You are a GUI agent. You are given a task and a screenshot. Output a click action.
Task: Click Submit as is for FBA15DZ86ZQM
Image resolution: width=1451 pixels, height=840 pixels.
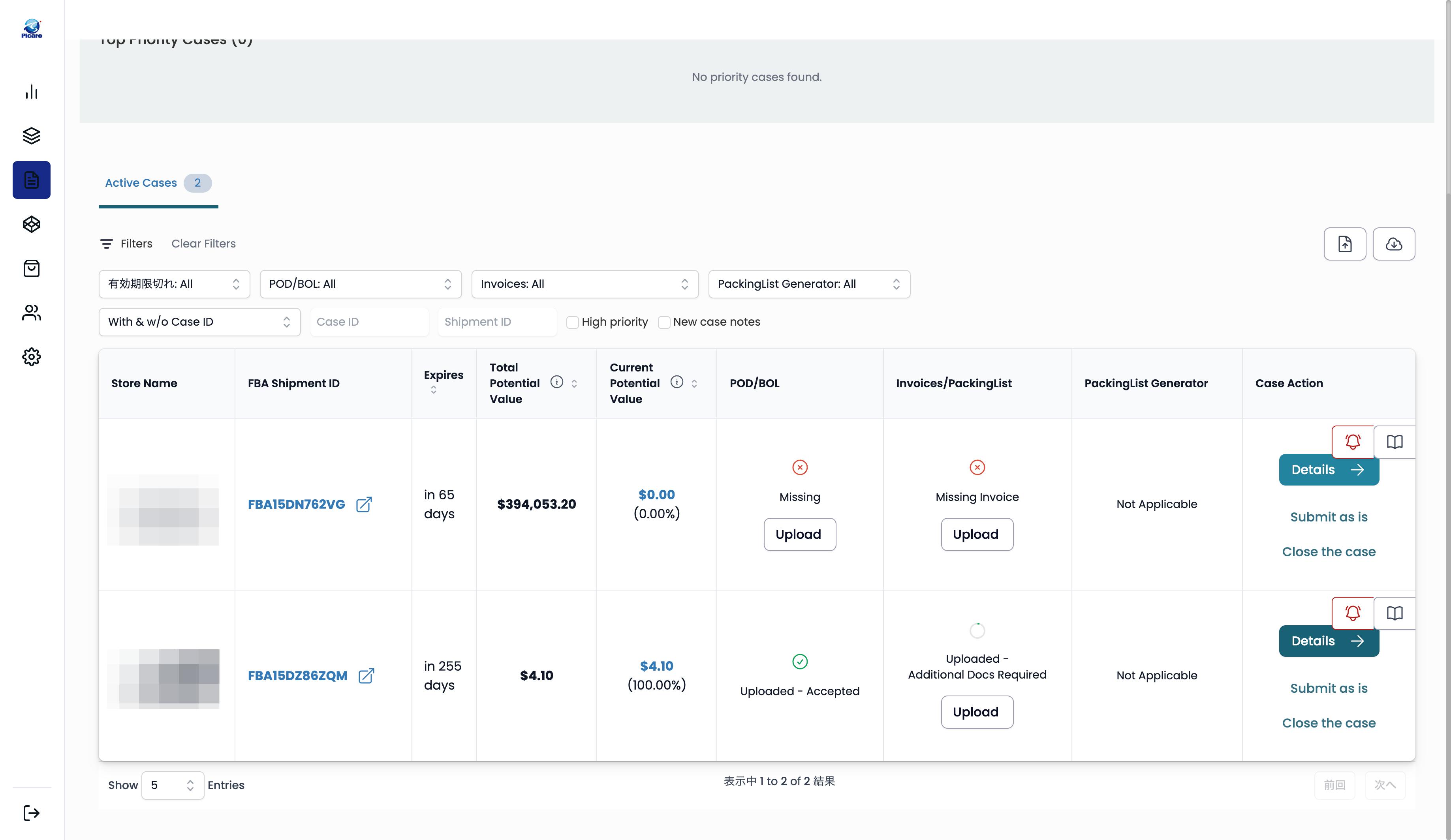click(x=1329, y=689)
